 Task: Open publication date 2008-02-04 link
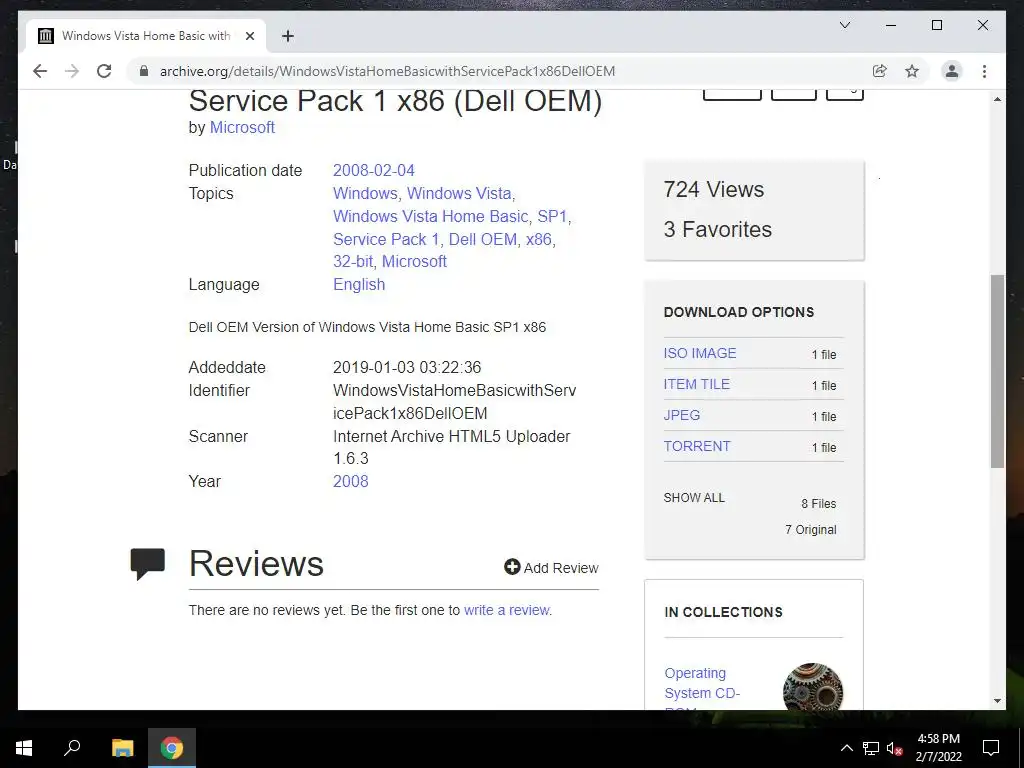click(374, 170)
